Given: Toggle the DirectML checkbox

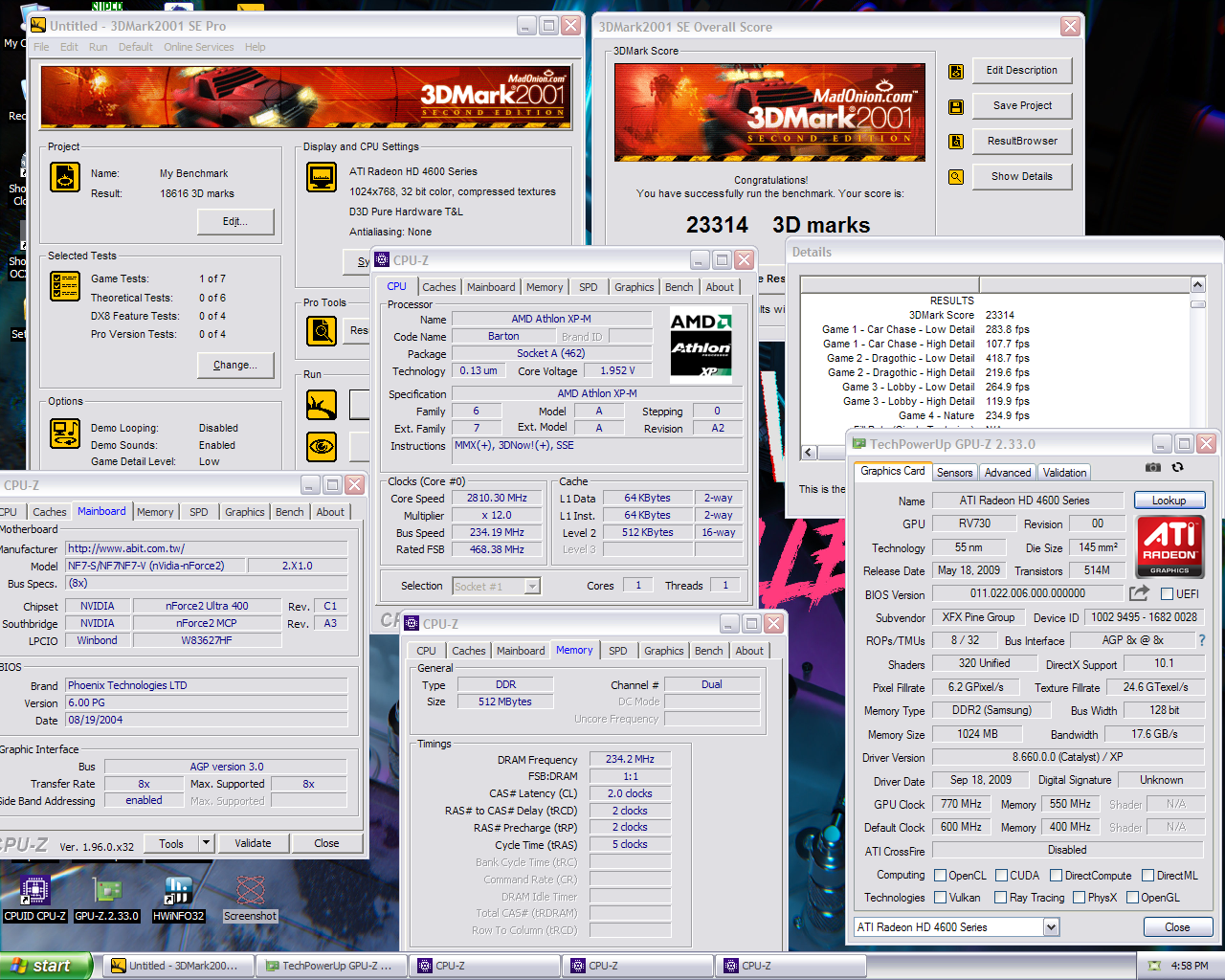Looking at the screenshot, I should [1147, 876].
